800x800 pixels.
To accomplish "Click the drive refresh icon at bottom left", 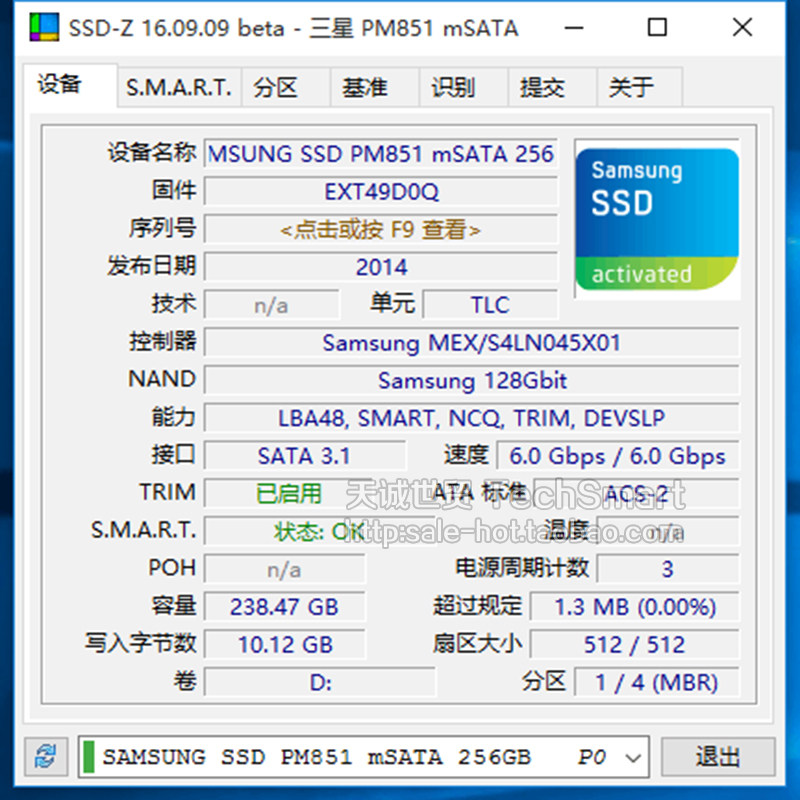I will pyautogui.click(x=46, y=757).
